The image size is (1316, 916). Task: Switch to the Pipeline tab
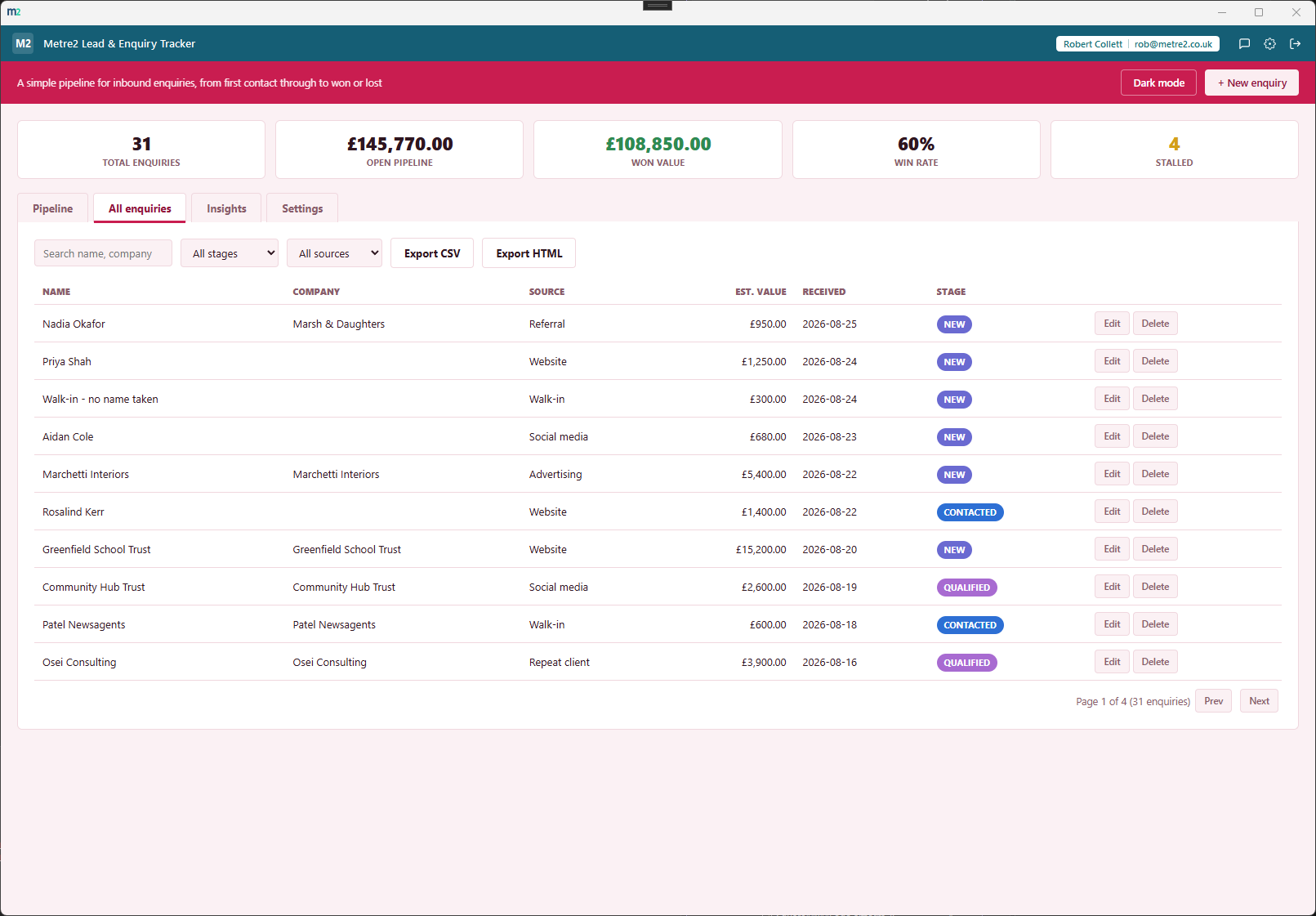[x=53, y=208]
